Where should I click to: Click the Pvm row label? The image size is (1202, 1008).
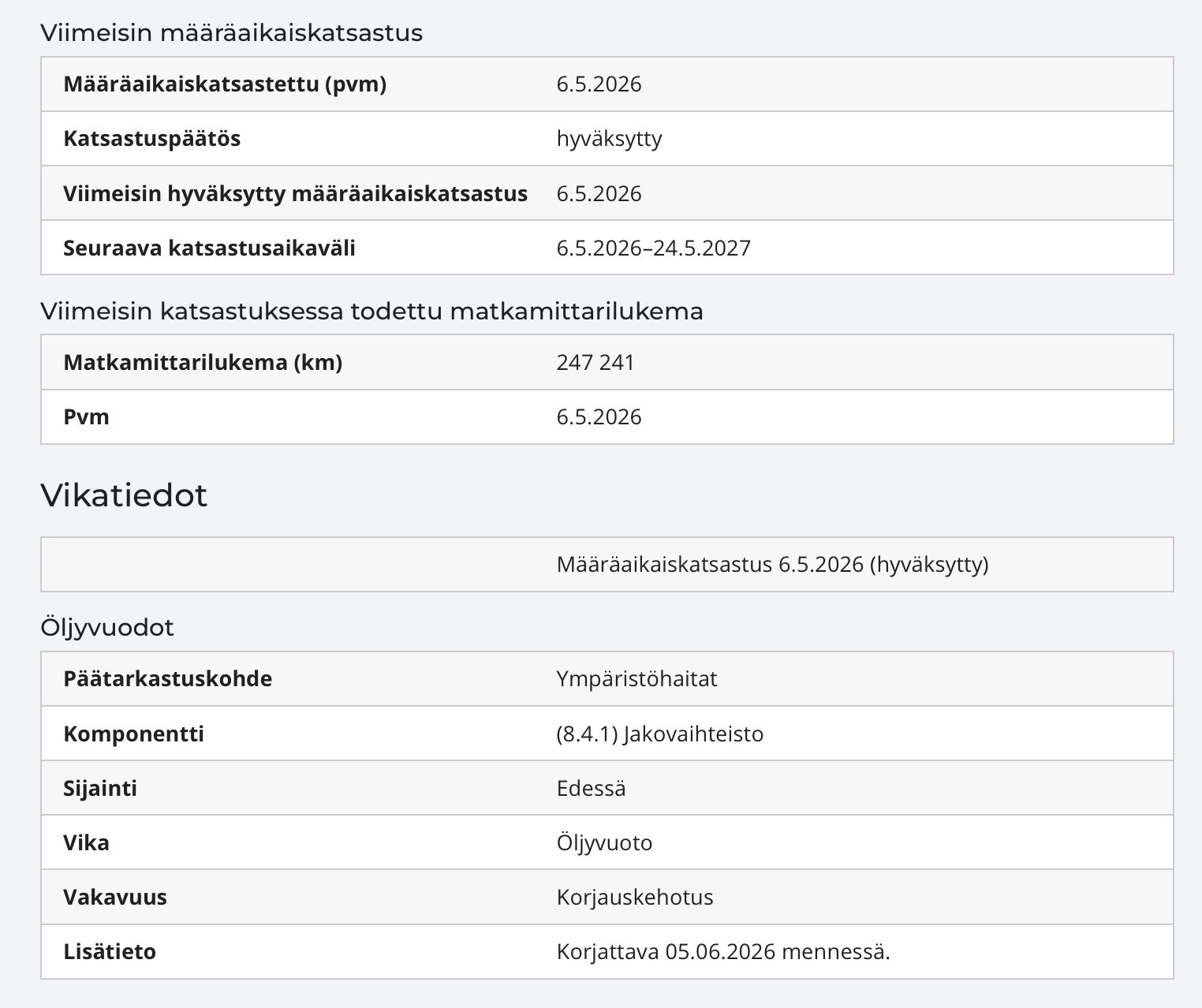tap(86, 417)
